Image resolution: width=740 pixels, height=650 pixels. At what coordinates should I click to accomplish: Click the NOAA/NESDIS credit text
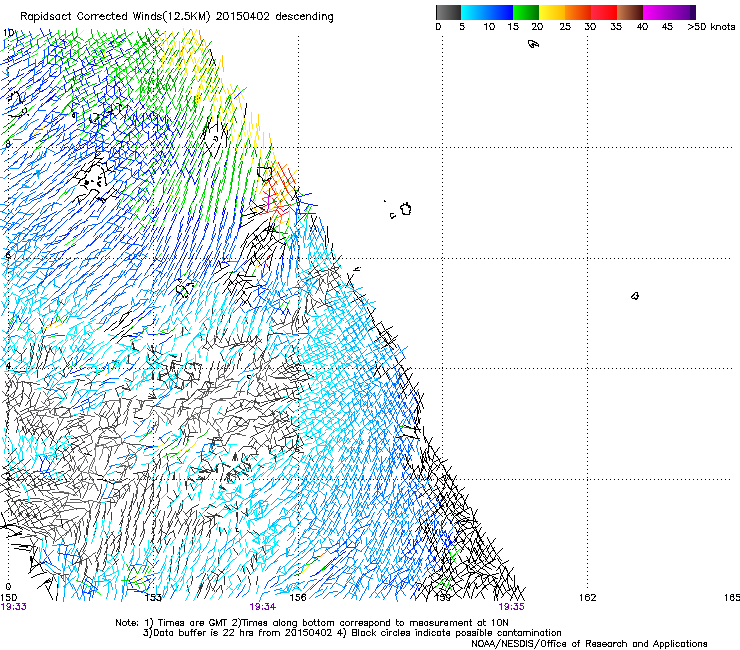click(589, 644)
